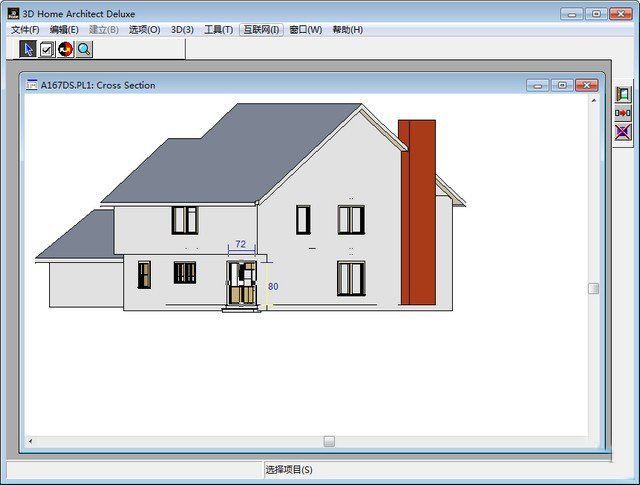The width and height of the screenshot is (640, 485).
Task: Click the horizontal scrollbar thumb
Action: coord(329,441)
